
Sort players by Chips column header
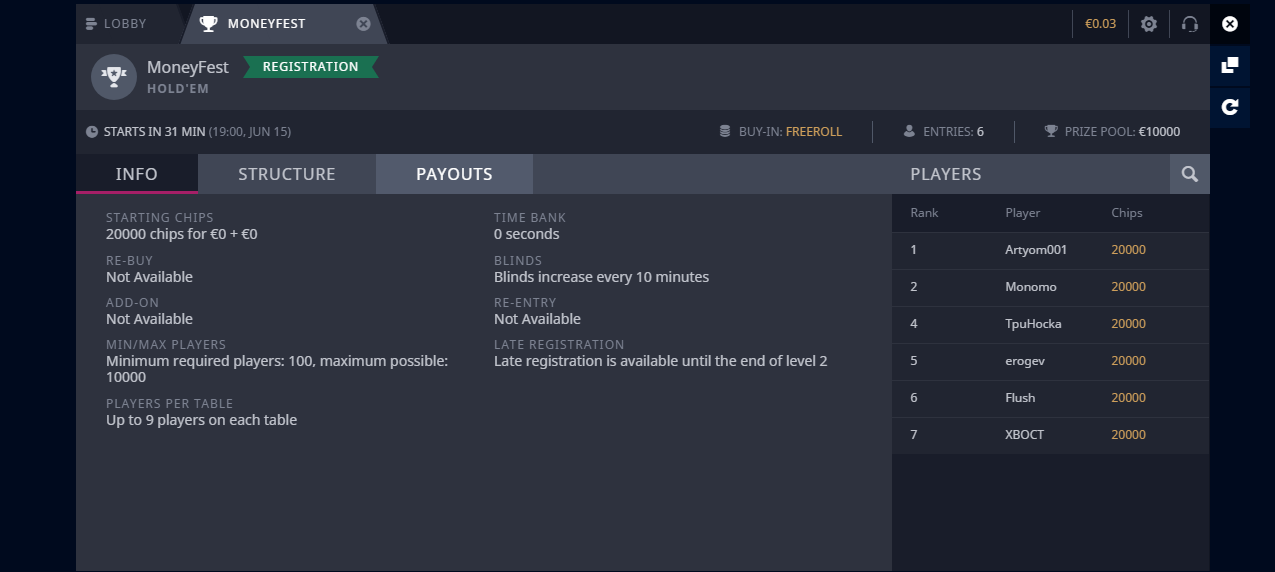[x=1126, y=213]
